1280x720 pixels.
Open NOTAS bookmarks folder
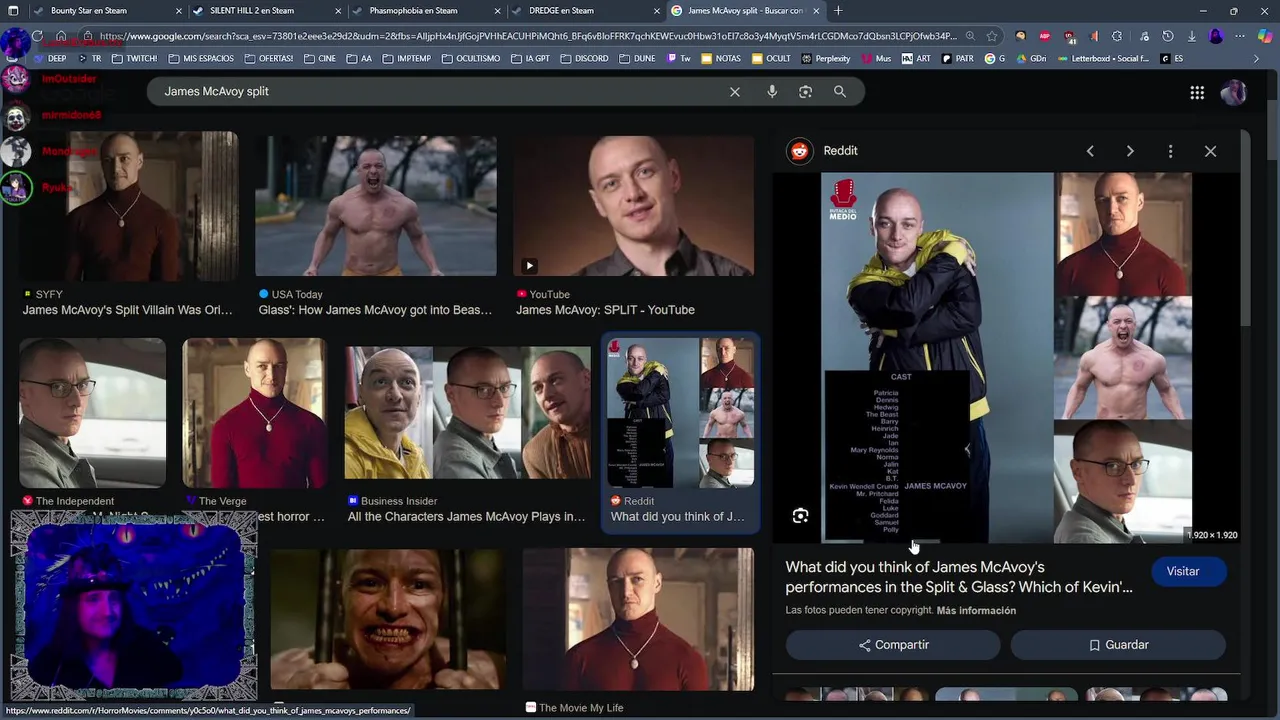(720, 59)
